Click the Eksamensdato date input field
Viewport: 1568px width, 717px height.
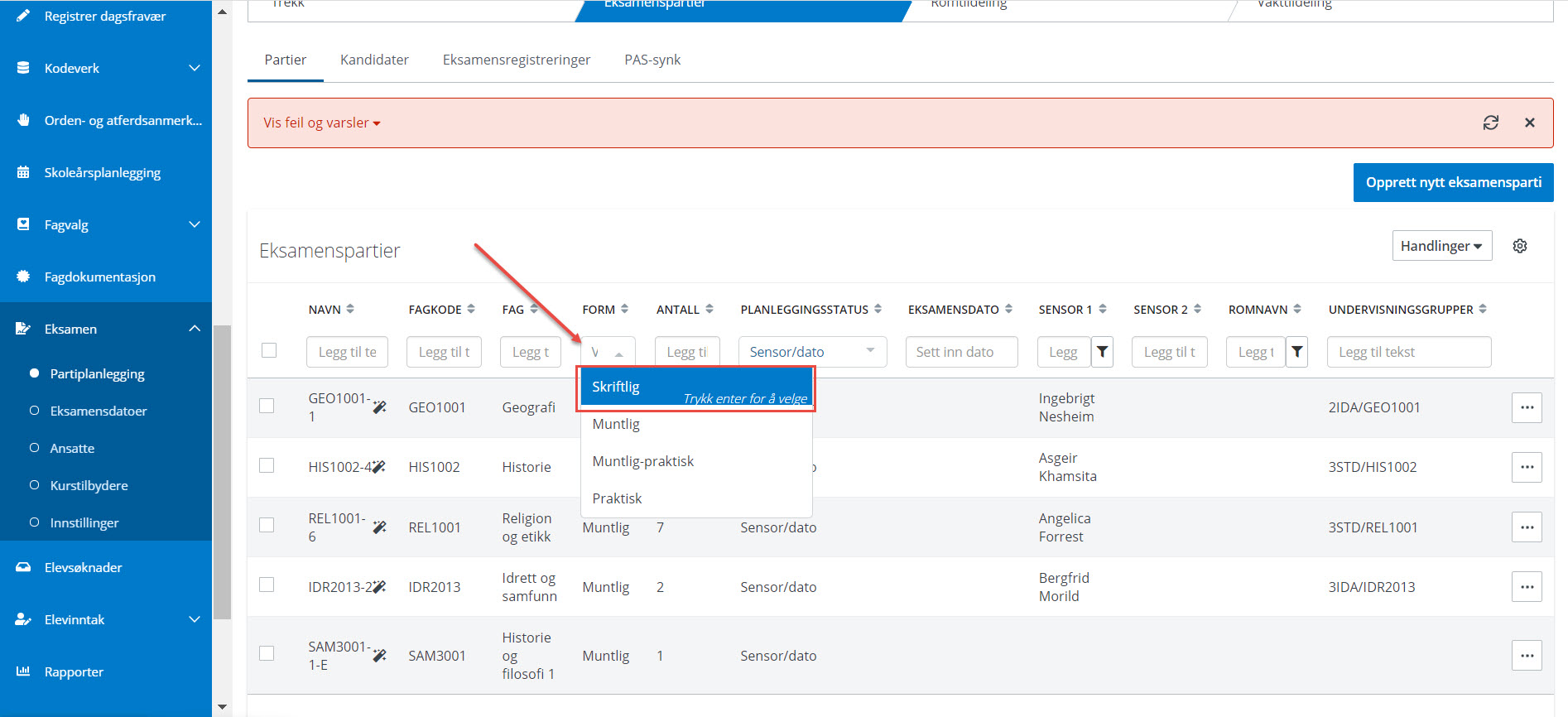(x=961, y=352)
